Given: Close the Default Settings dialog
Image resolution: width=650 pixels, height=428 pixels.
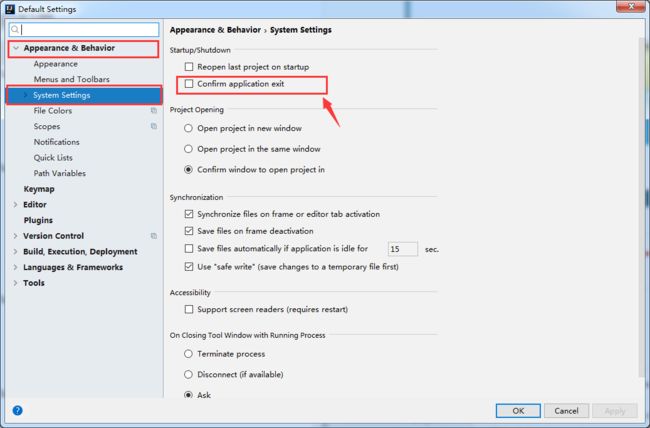Looking at the screenshot, I should coord(631,6).
